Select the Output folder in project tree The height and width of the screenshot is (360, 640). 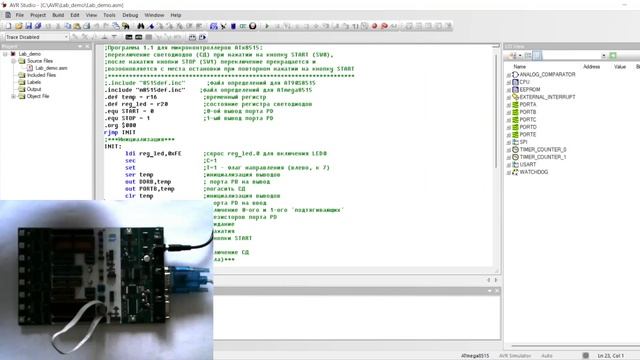pyautogui.click(x=34, y=89)
